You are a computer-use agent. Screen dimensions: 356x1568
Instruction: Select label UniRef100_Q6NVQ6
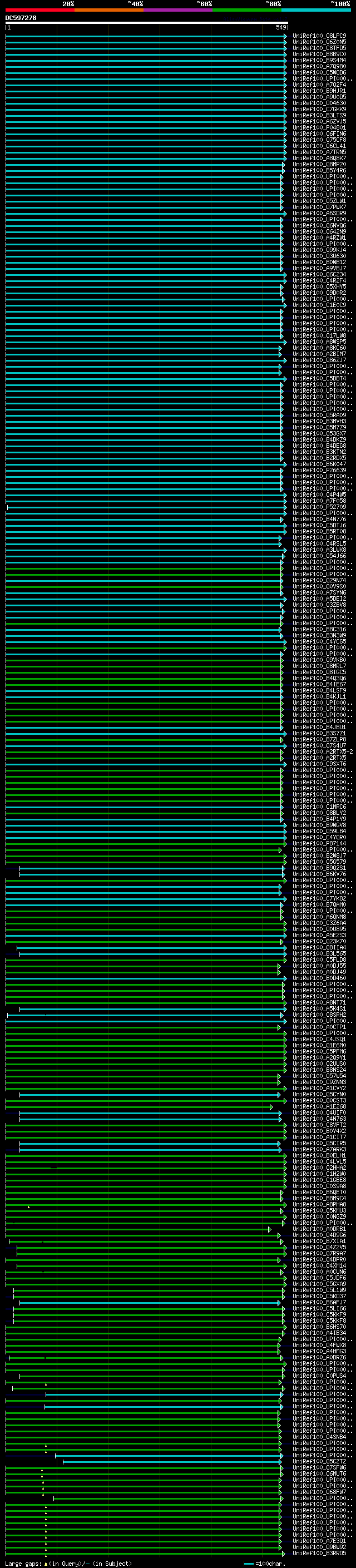[x=319, y=225]
